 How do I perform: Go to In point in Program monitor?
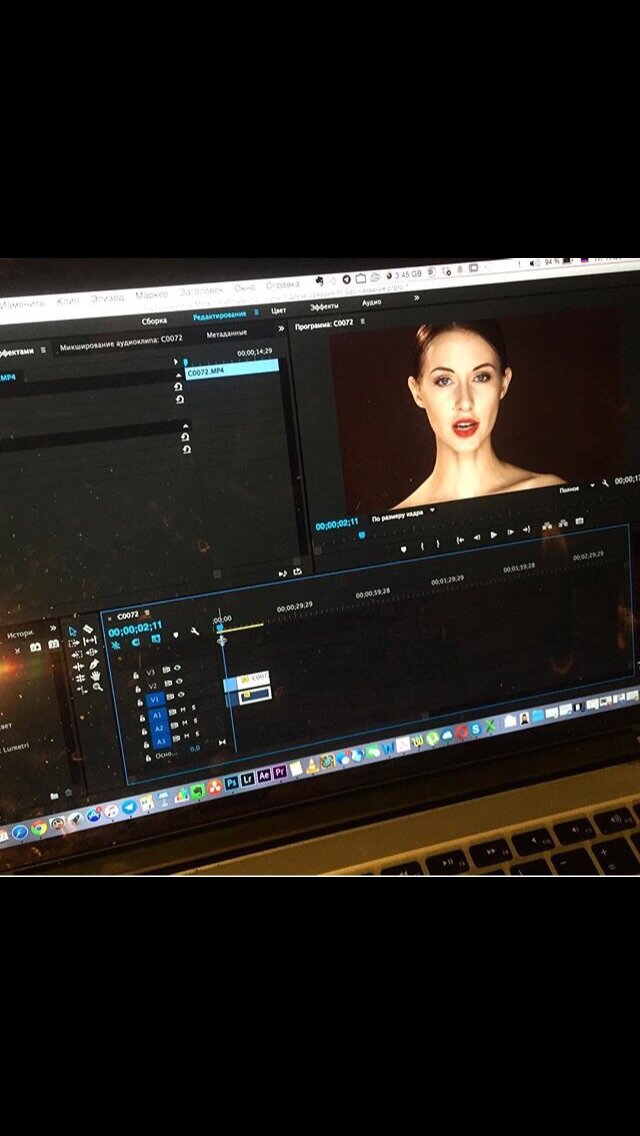460,540
